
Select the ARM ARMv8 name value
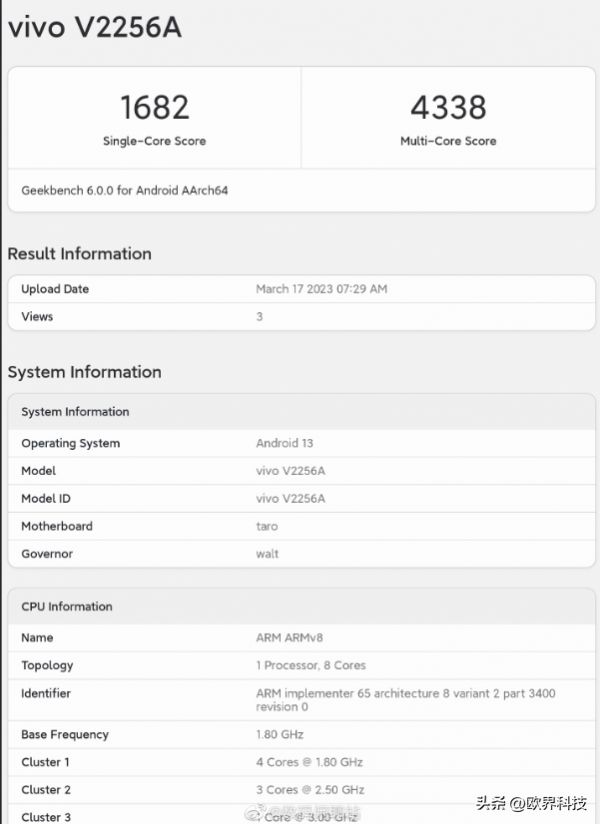click(288, 638)
